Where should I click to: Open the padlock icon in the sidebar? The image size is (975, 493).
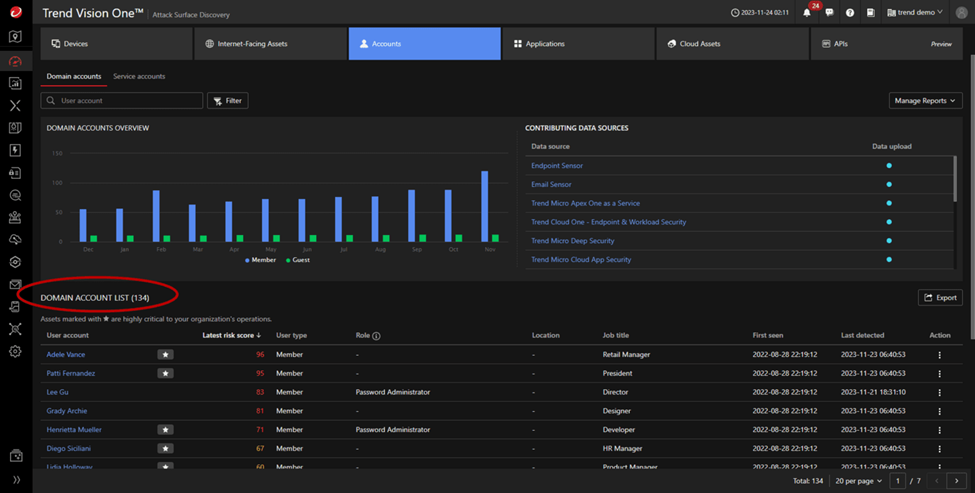tap(16, 173)
